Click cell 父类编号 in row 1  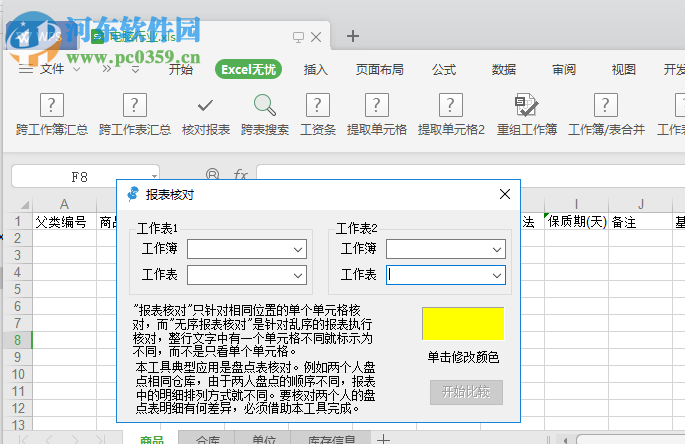[x=64, y=222]
